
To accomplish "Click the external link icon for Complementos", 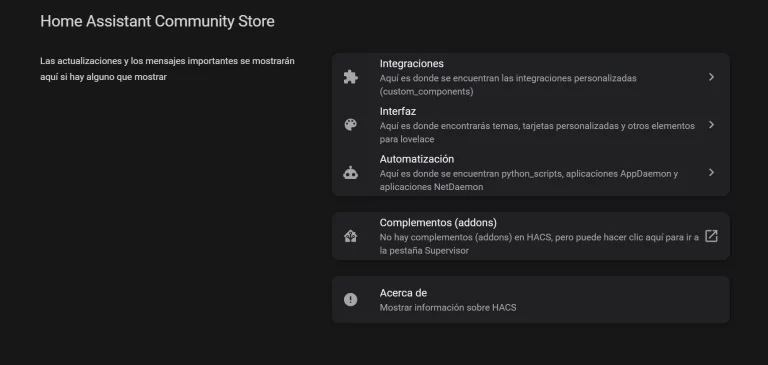I will (x=711, y=236).
